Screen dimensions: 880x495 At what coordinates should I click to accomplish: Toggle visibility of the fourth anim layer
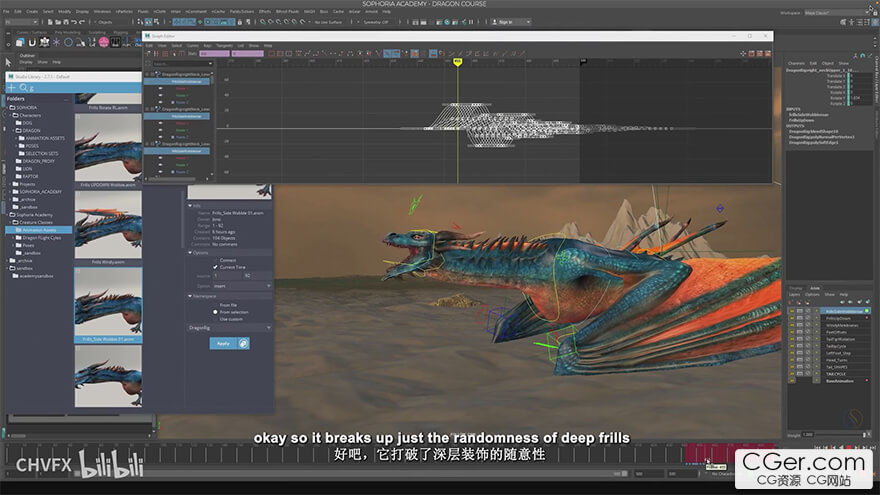(x=792, y=332)
